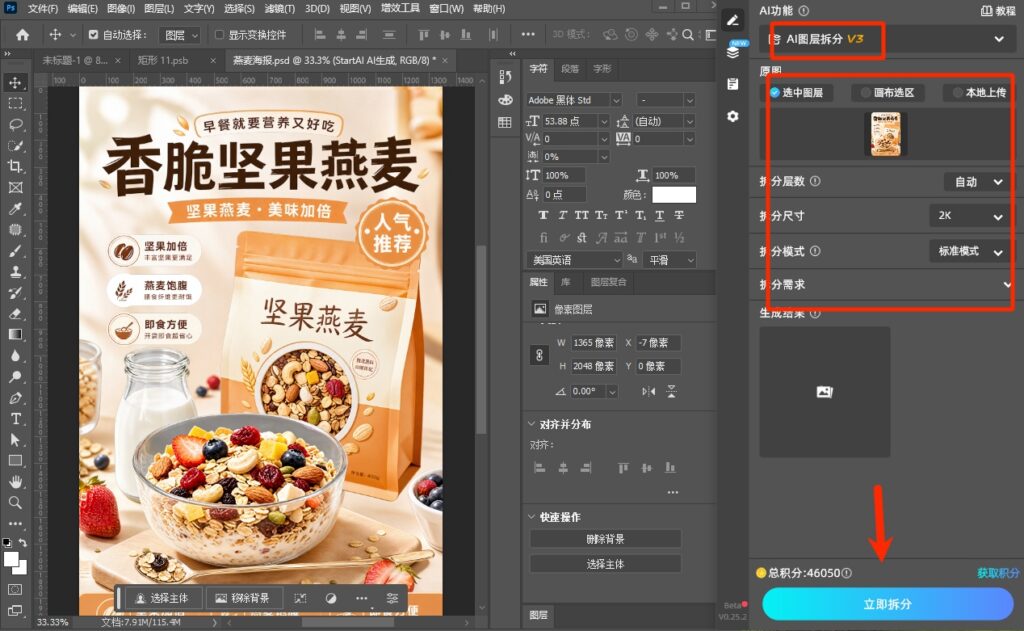This screenshot has height=631, width=1024.
Task: Open the 拆分尺寸 2K dropdown
Action: [970, 216]
